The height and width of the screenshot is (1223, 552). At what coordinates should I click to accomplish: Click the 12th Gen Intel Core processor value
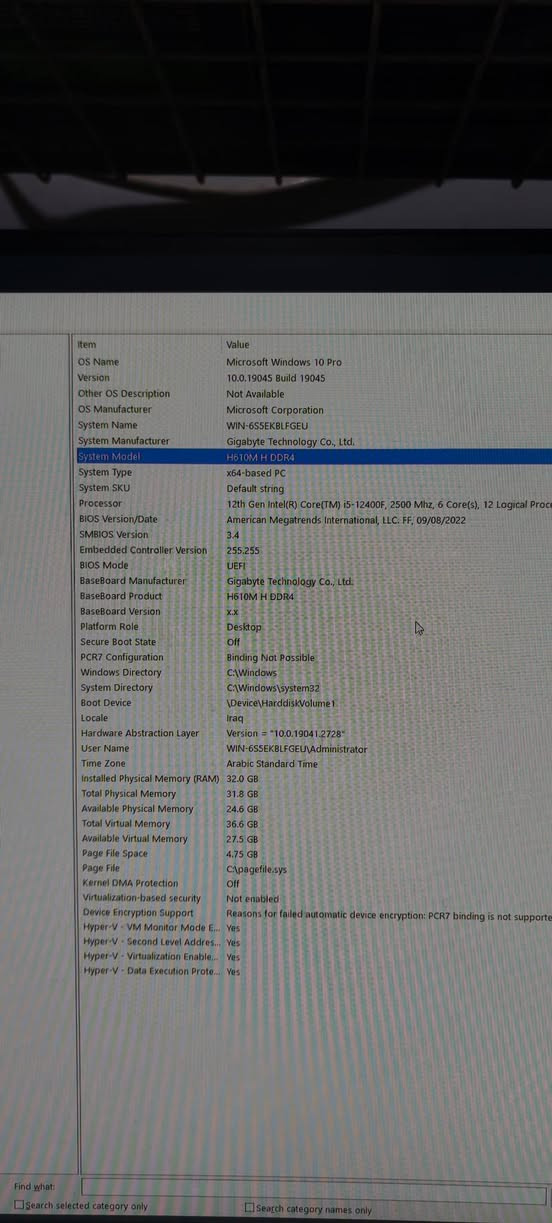(x=389, y=504)
